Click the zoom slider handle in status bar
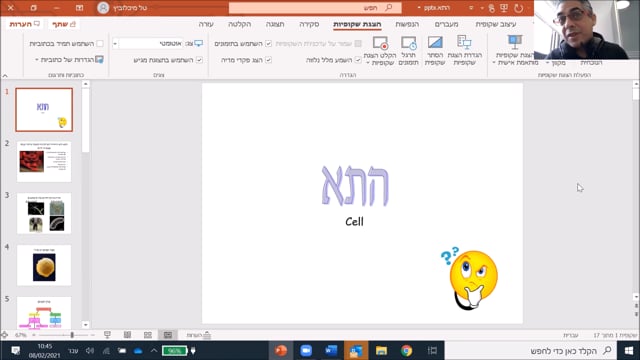This screenshot has height=360, width=640. point(72,335)
